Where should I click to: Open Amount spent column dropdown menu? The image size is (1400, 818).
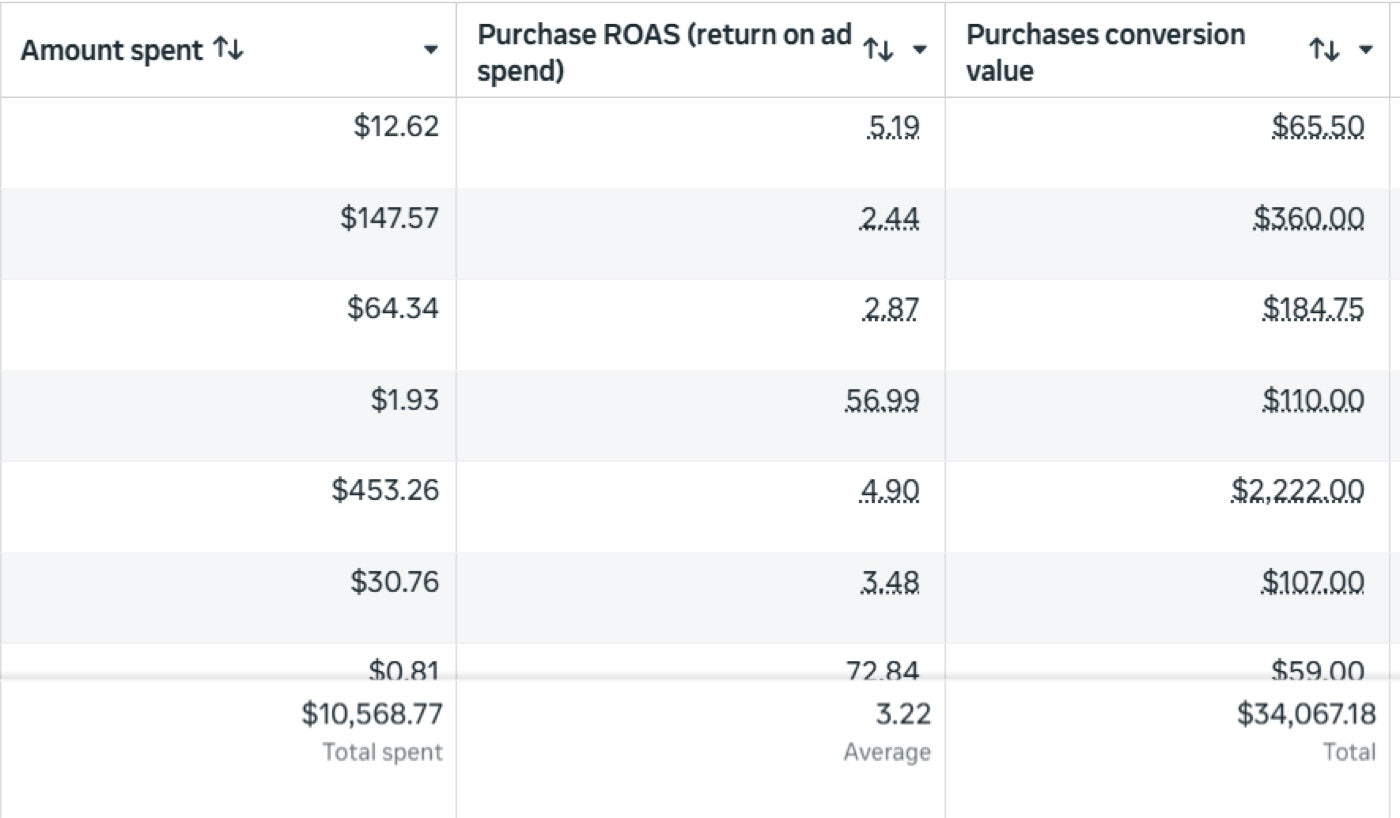pyautogui.click(x=431, y=50)
